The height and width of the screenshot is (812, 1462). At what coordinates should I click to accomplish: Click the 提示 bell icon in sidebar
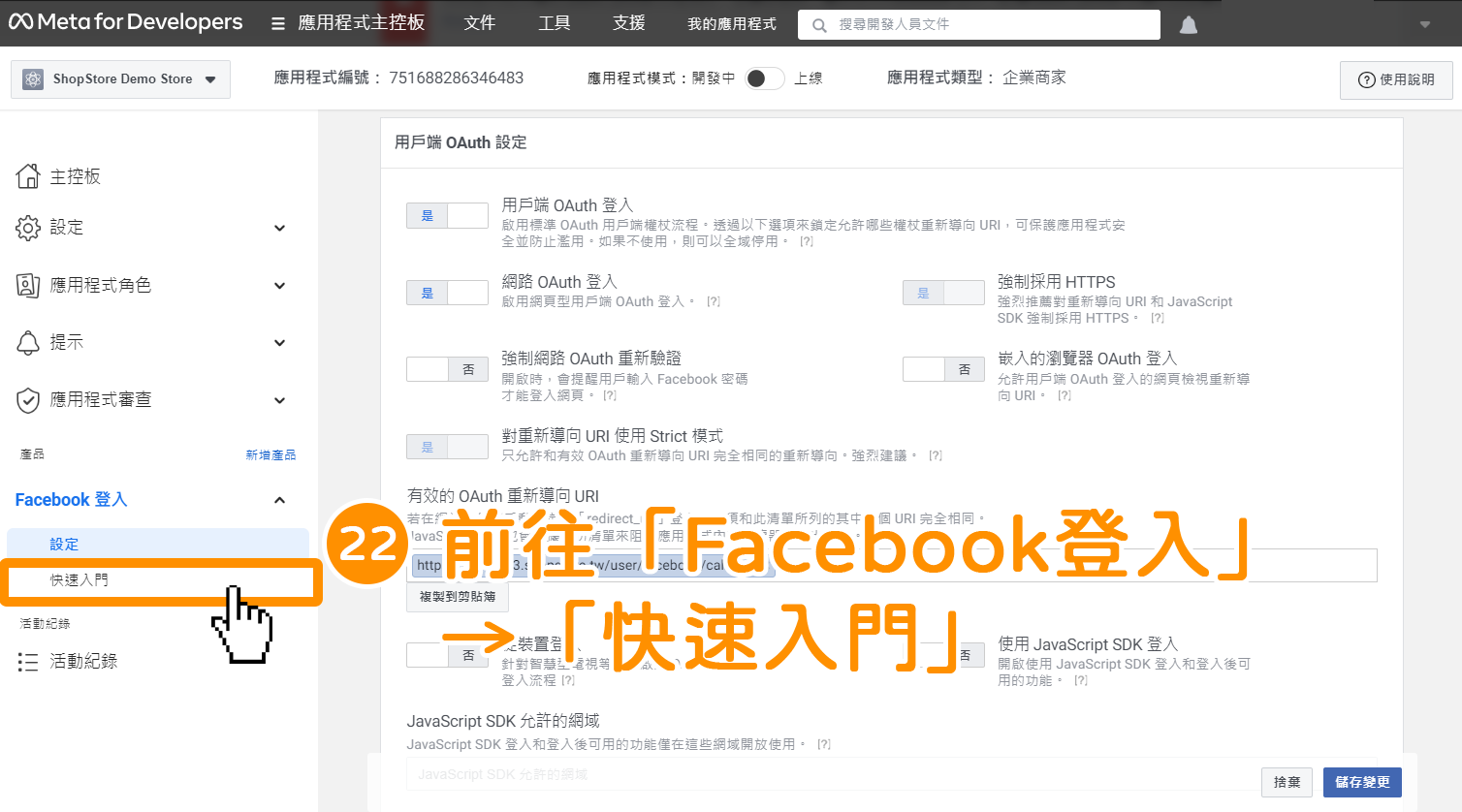pos(28,342)
